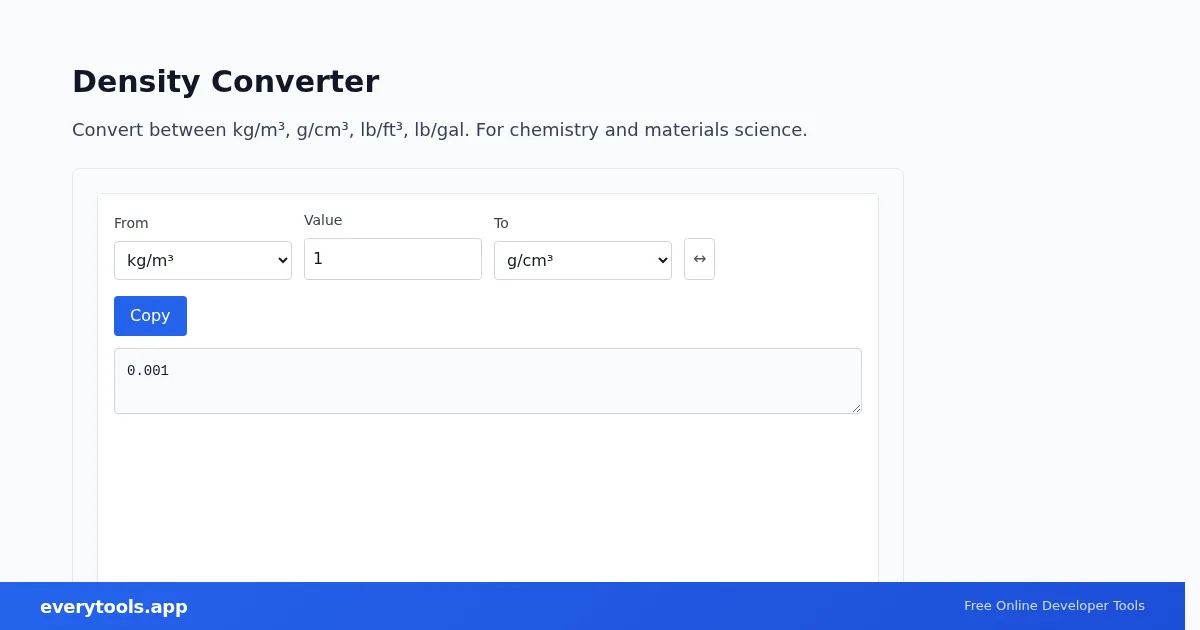1200x630 pixels.
Task: Click the Density Converter heading
Action: [x=225, y=81]
